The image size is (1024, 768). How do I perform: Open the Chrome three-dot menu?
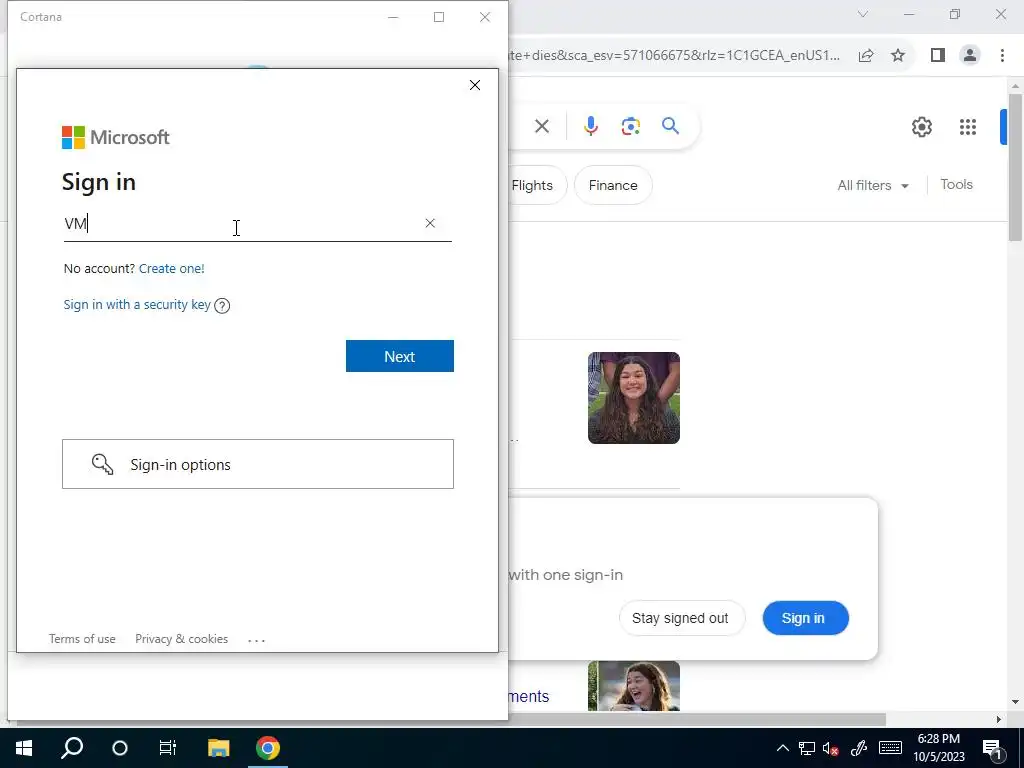pyautogui.click(x=1002, y=56)
